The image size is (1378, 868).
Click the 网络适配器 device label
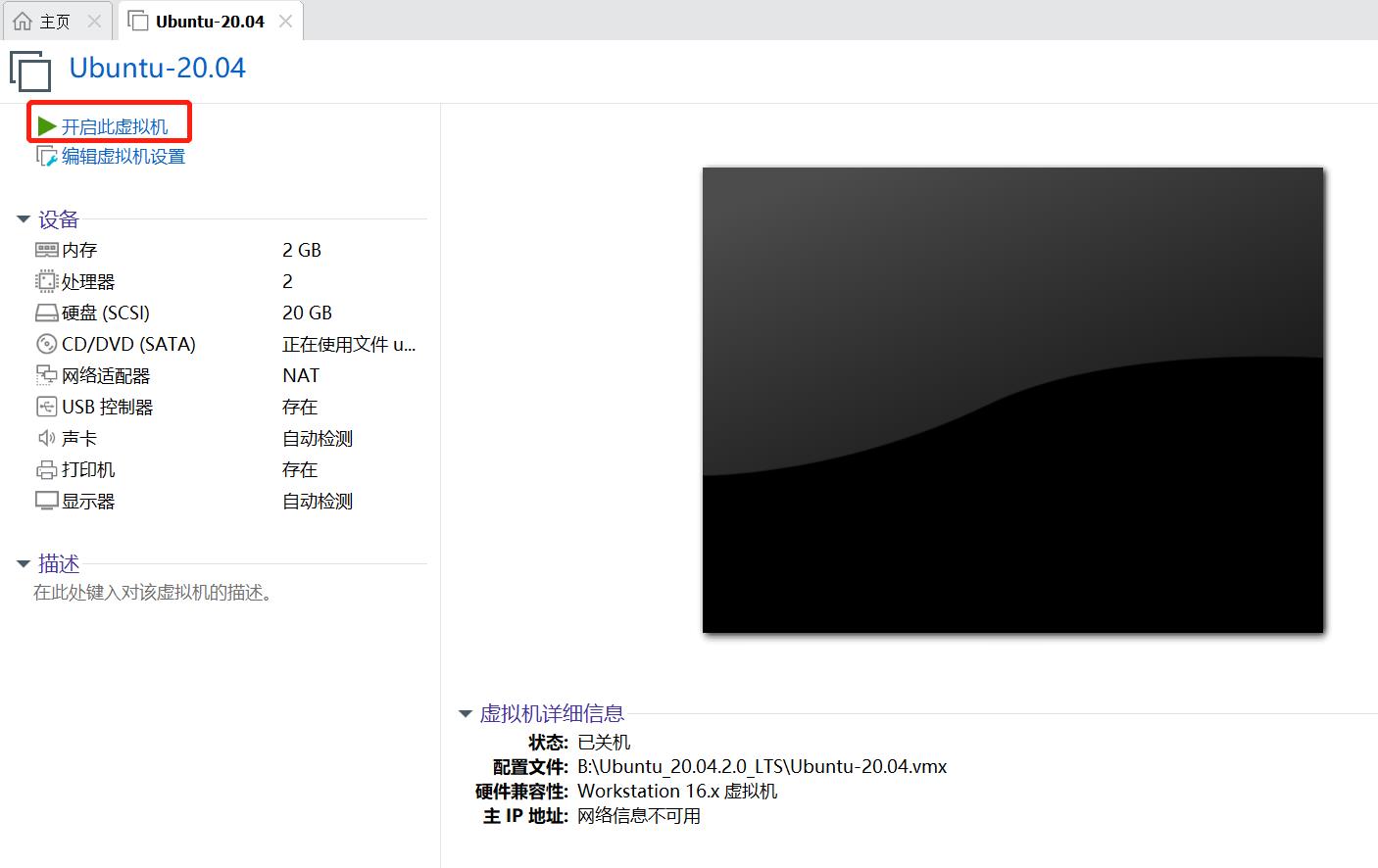[106, 375]
